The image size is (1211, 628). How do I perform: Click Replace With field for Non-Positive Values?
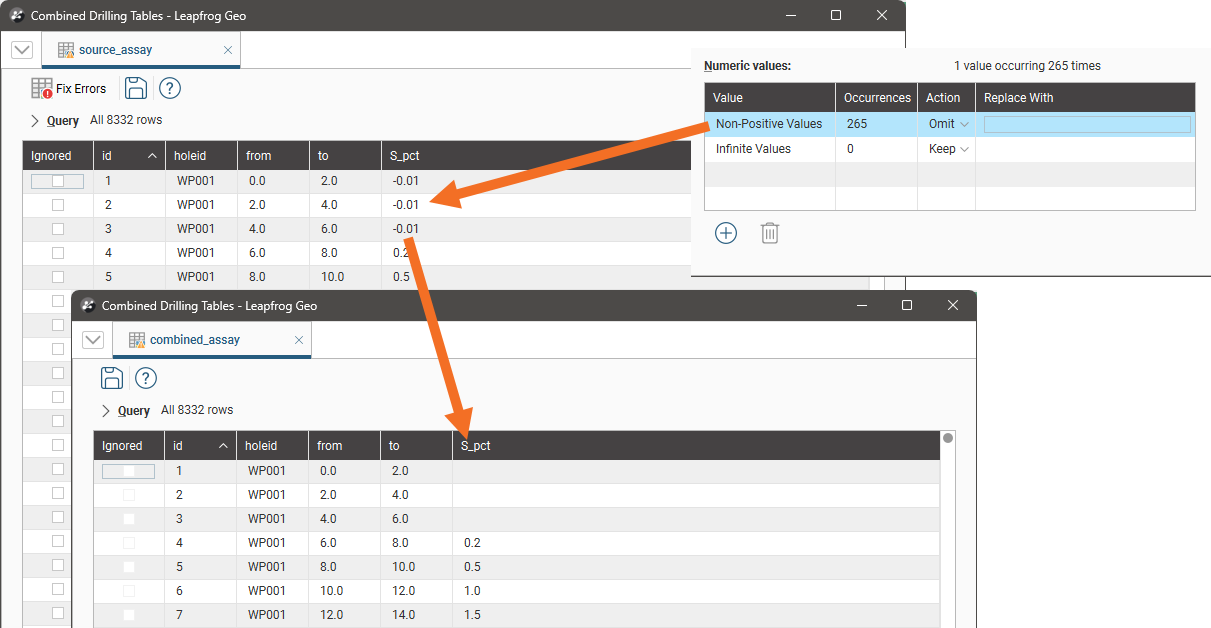click(1087, 124)
